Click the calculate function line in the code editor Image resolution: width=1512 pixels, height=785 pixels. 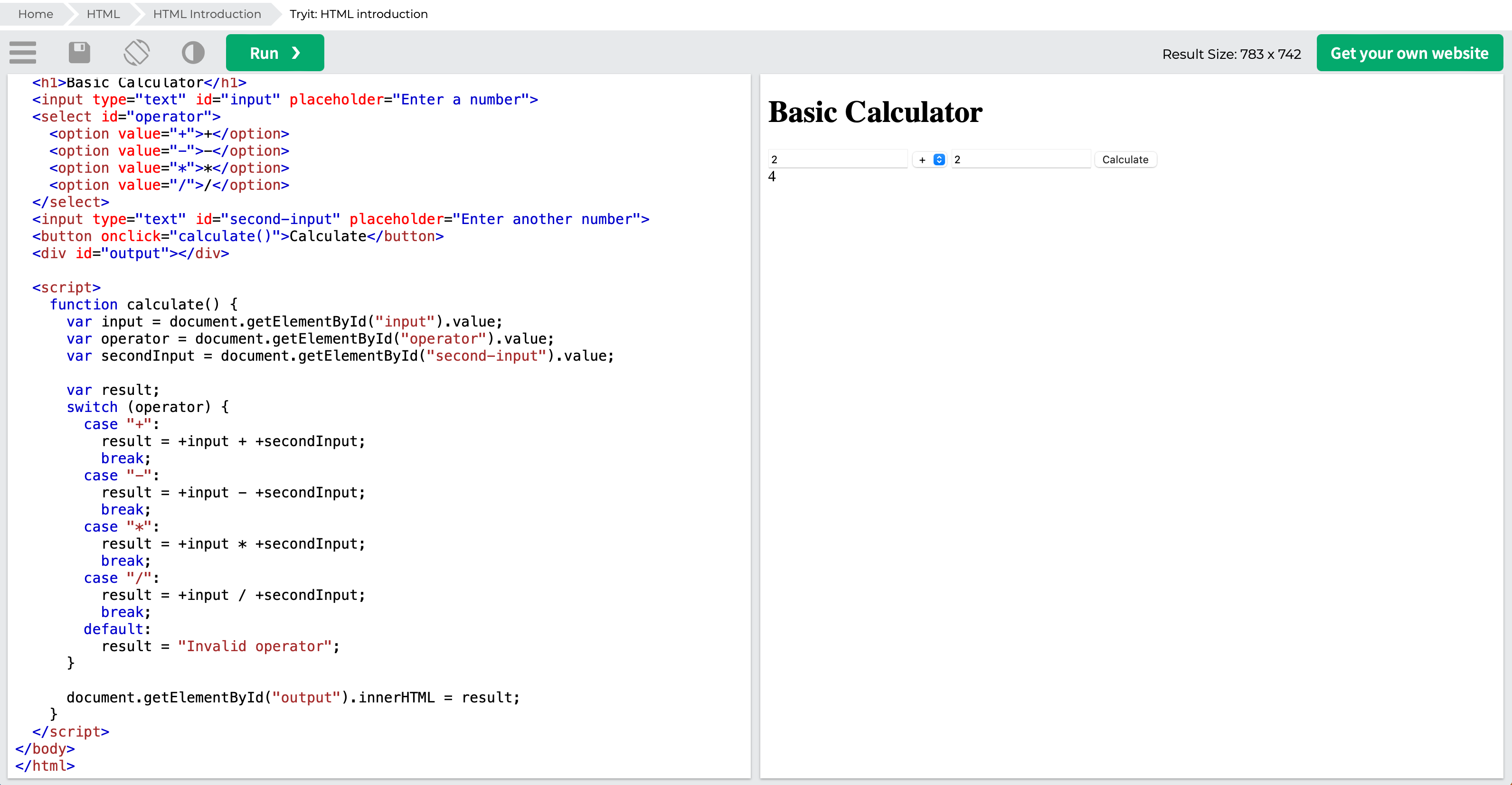[x=144, y=305]
